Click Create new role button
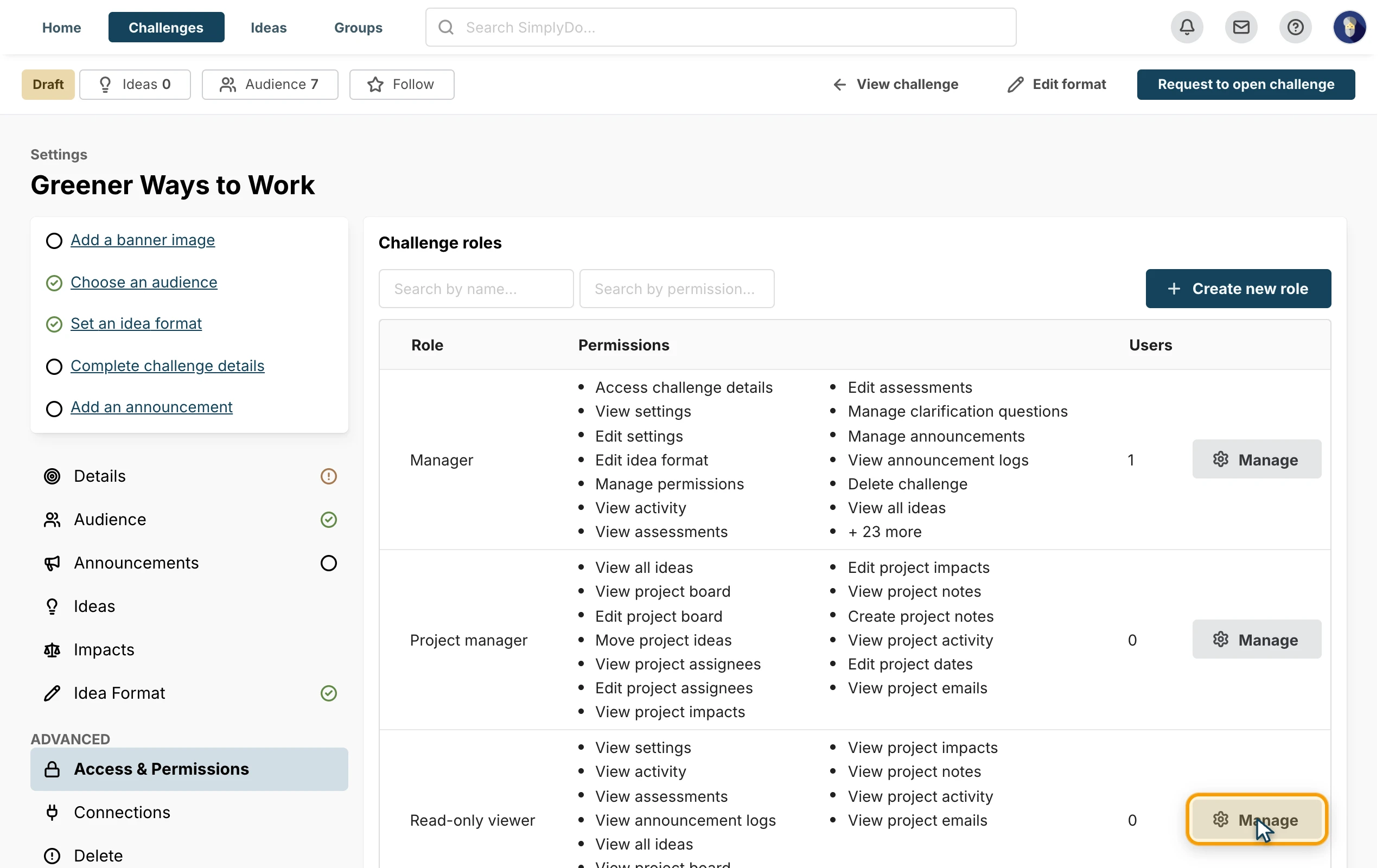Screen dimensions: 1389x868 (1238, 289)
